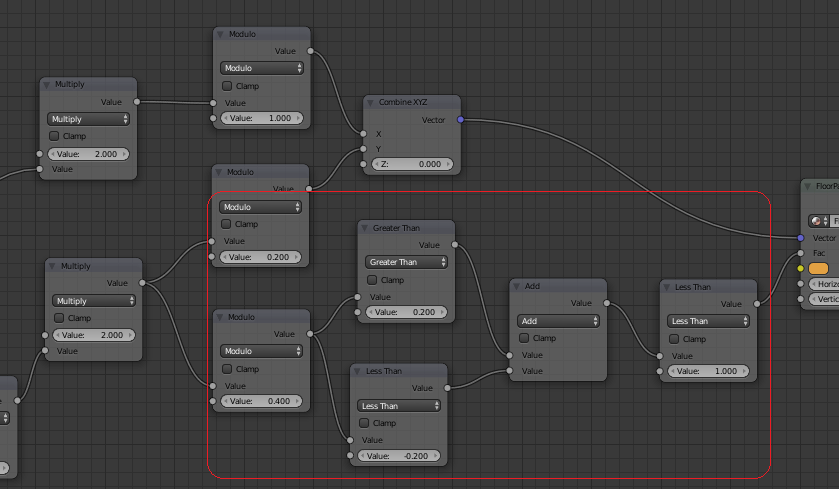
Task: Click the labeled Value input socket on Greater Than node
Action: pyautogui.click(x=357, y=297)
